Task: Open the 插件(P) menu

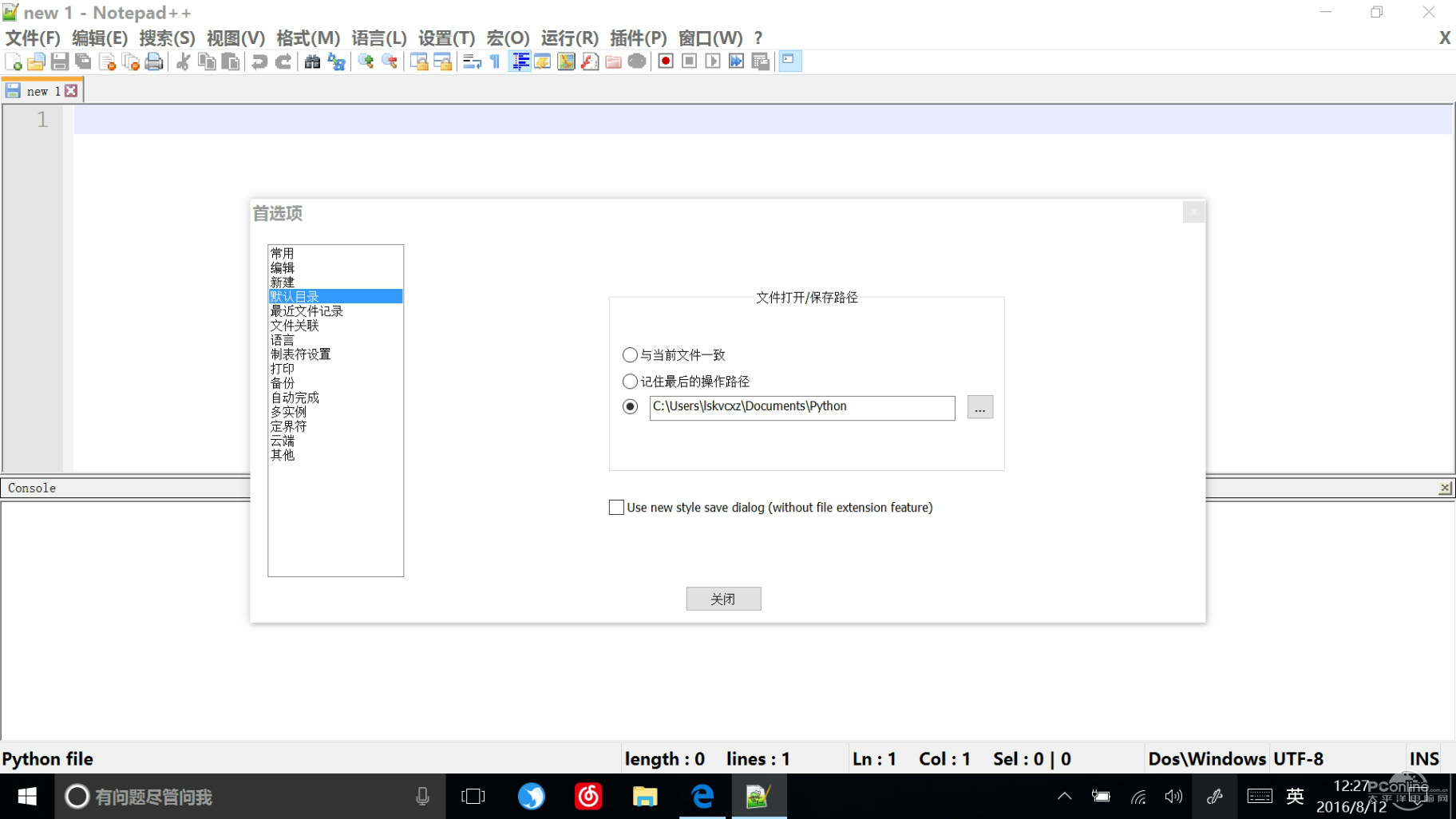Action: pyautogui.click(x=638, y=38)
